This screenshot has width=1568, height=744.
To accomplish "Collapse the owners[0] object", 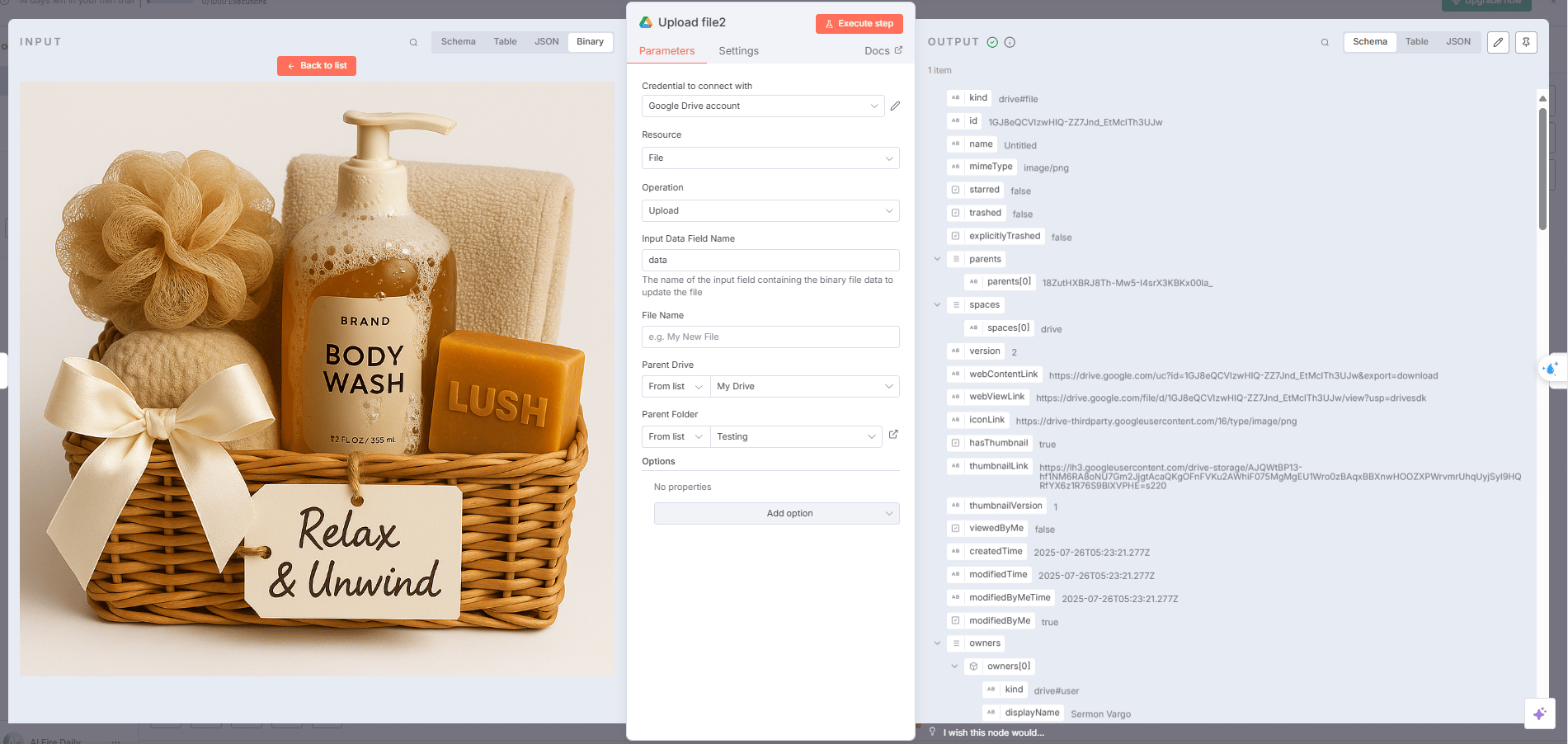I will [x=954, y=666].
